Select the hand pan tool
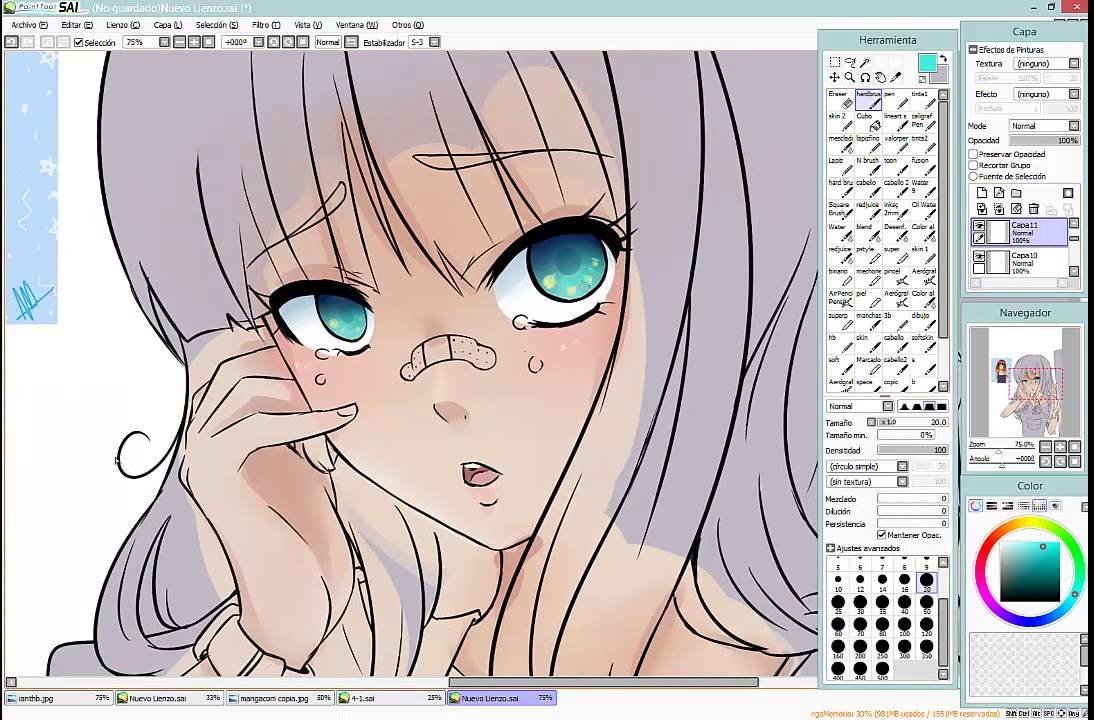This screenshot has width=1094, height=720. (x=881, y=77)
